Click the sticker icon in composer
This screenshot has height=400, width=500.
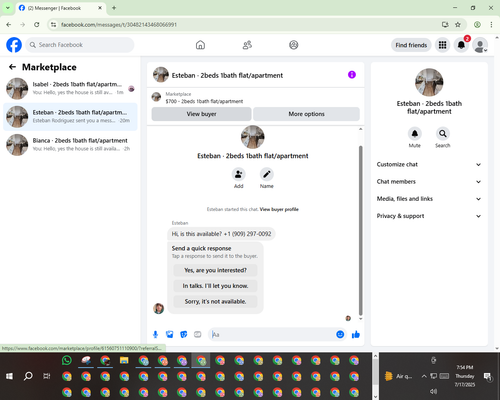click(x=184, y=334)
